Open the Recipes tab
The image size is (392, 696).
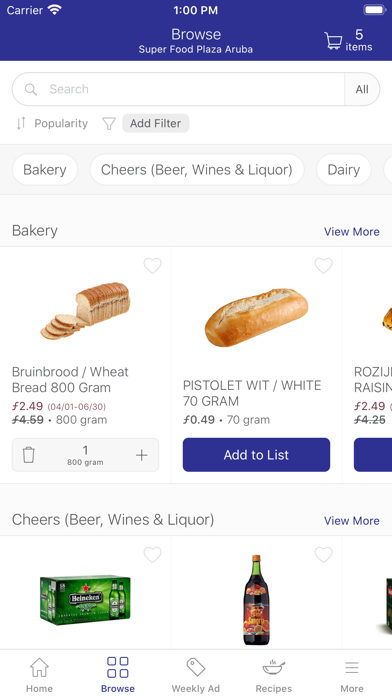[274, 675]
